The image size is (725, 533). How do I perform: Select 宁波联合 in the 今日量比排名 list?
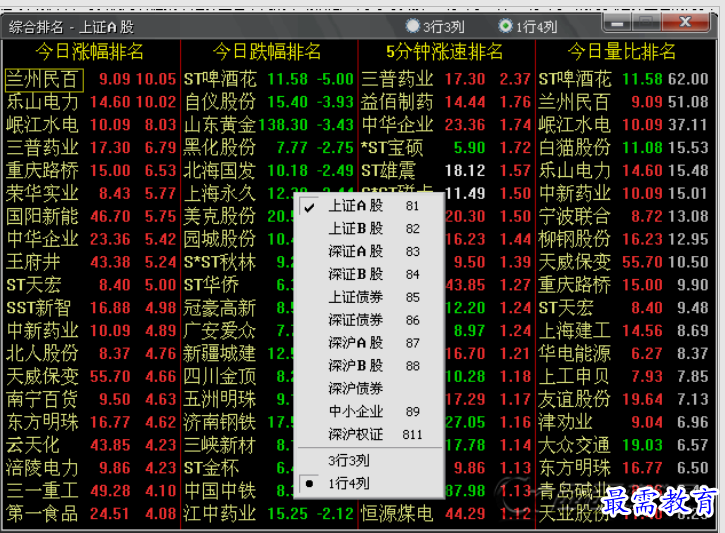pos(575,217)
